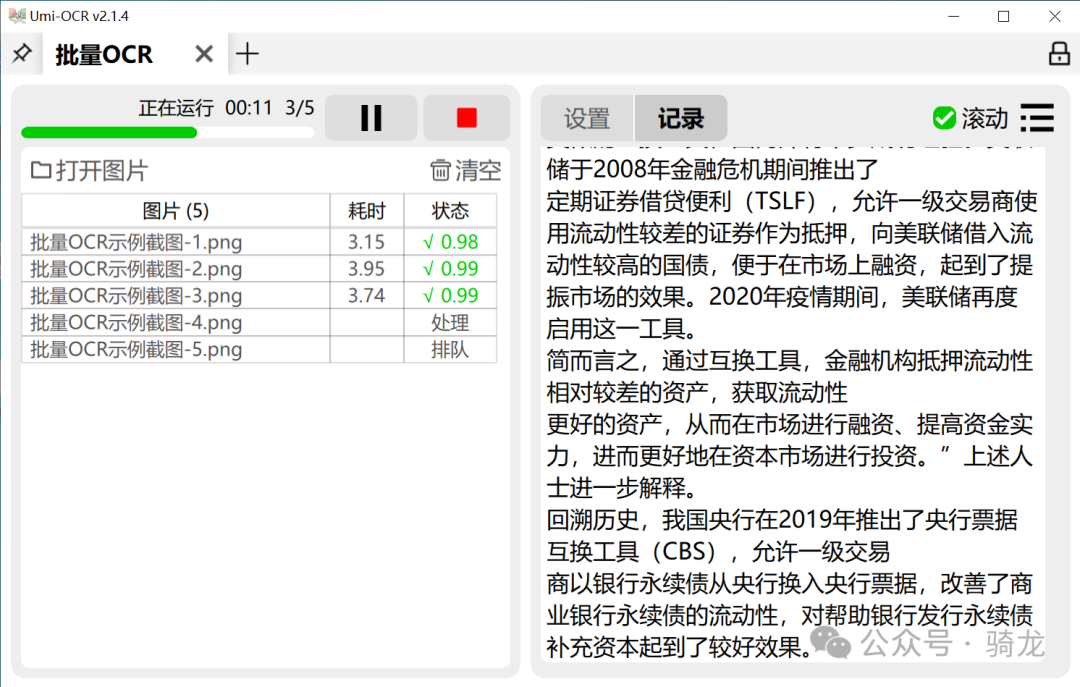Screen dimensions: 1080x687
Task: Pin the window with the pushpin icon
Action: (x=22, y=53)
